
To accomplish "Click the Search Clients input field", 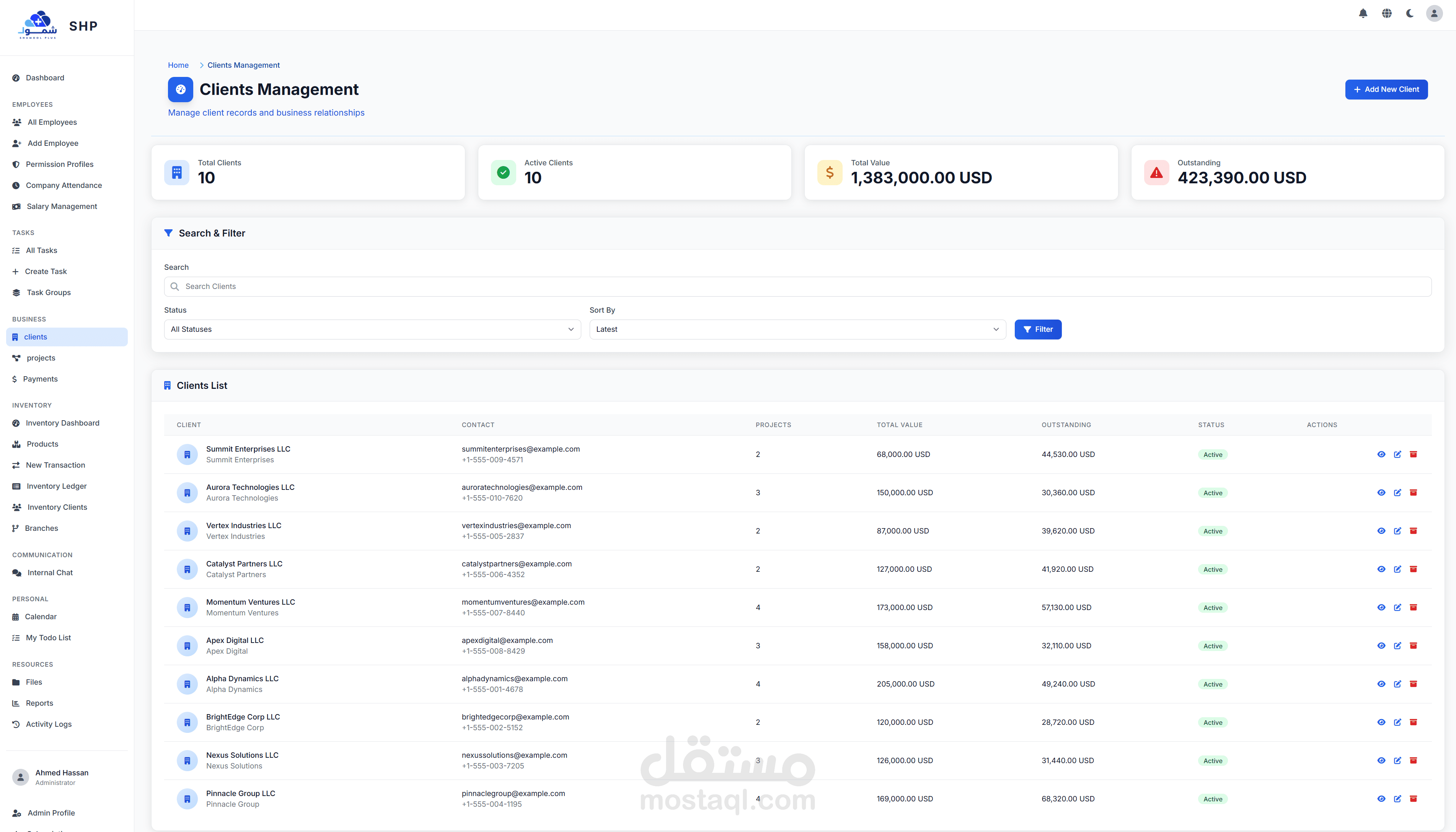I will pos(797,286).
